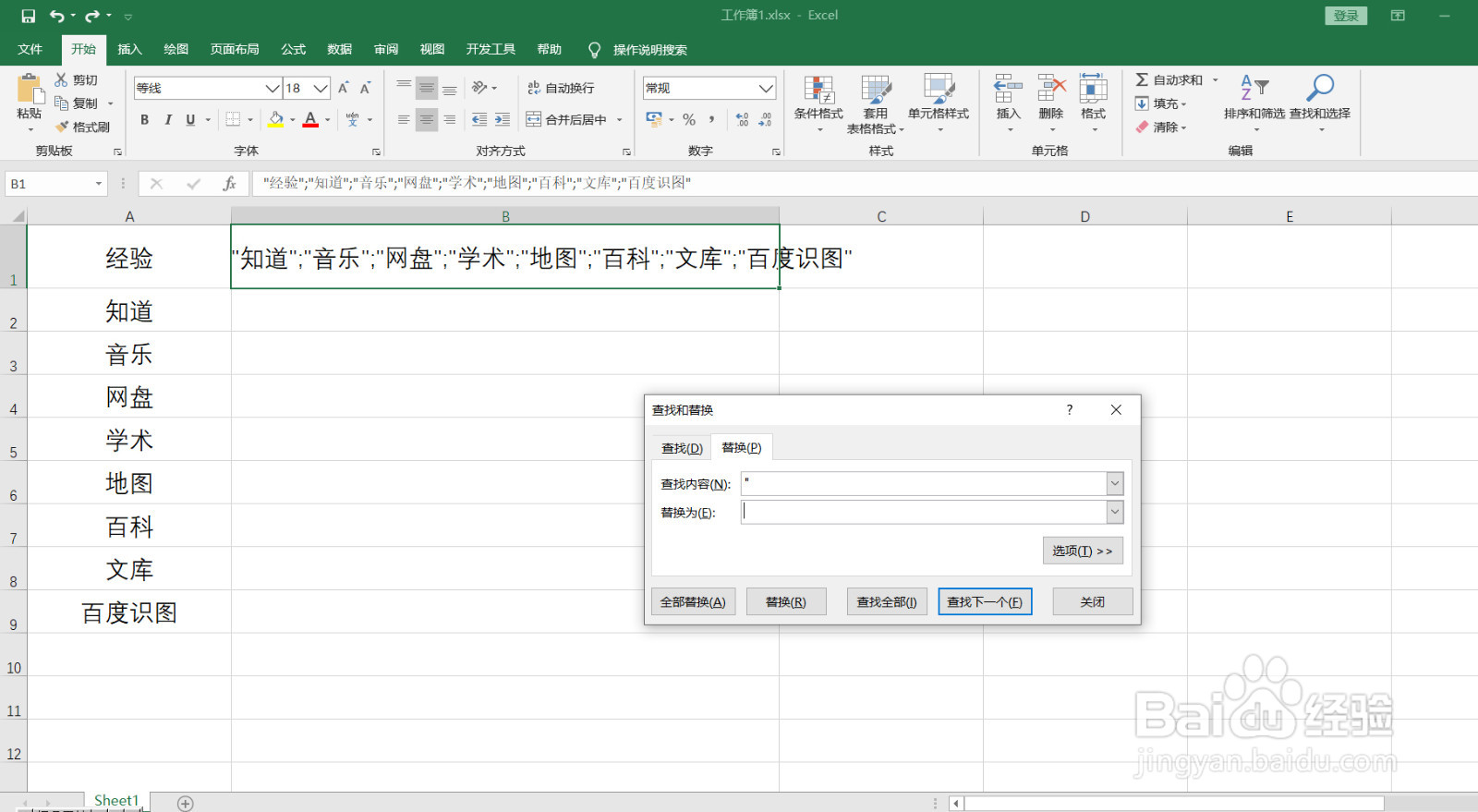Toggle underline formatting

(190, 119)
